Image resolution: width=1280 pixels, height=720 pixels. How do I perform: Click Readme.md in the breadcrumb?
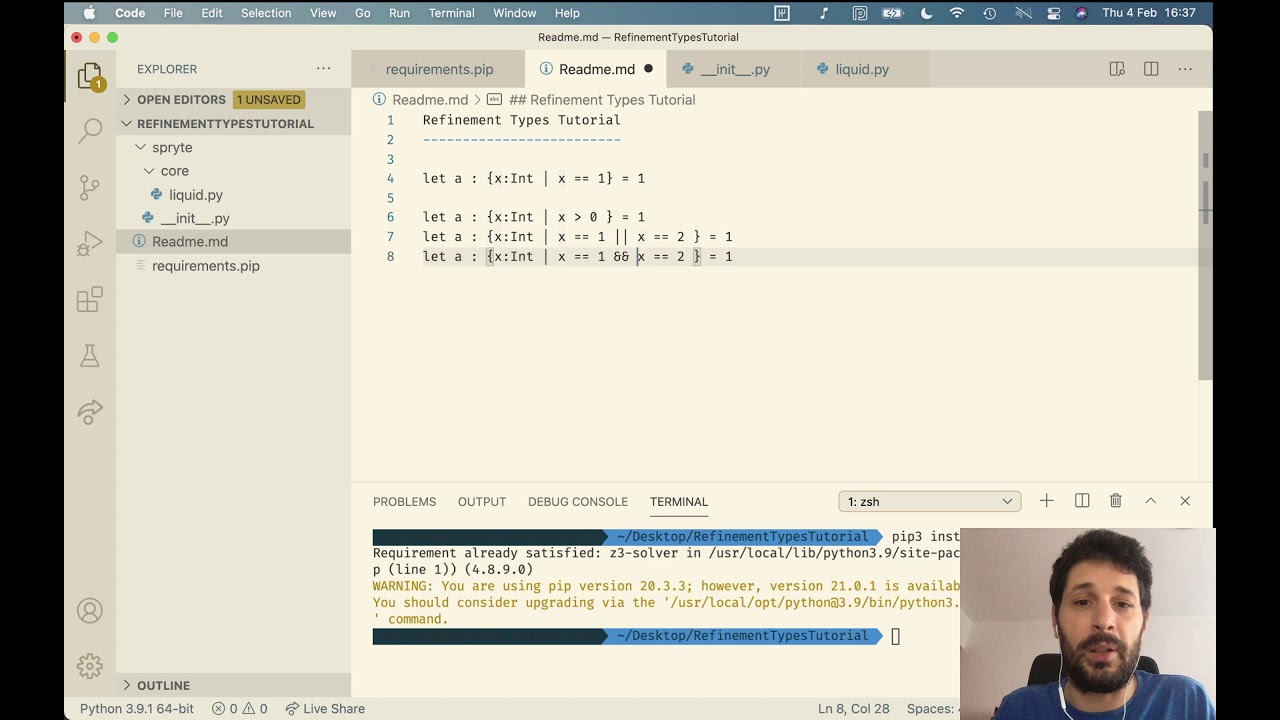pyautogui.click(x=430, y=100)
